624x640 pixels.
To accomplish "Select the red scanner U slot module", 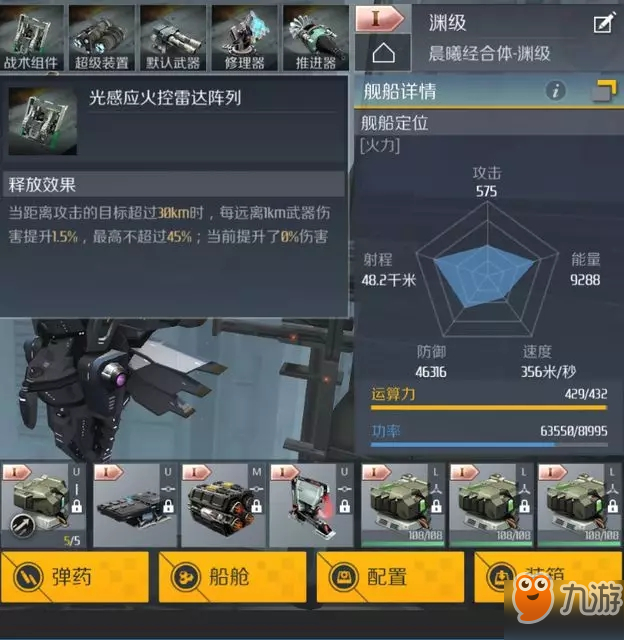I will (x=311, y=505).
